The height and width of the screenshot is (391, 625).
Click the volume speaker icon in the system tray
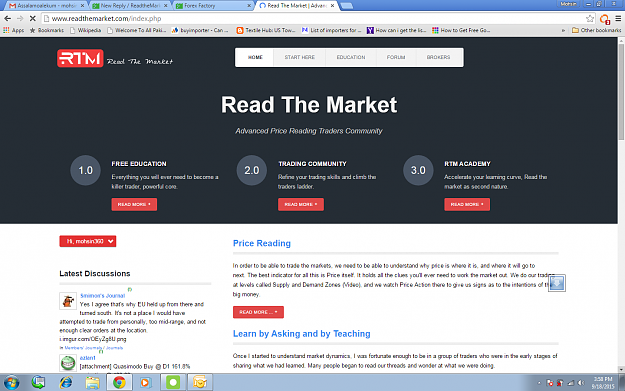581,383
